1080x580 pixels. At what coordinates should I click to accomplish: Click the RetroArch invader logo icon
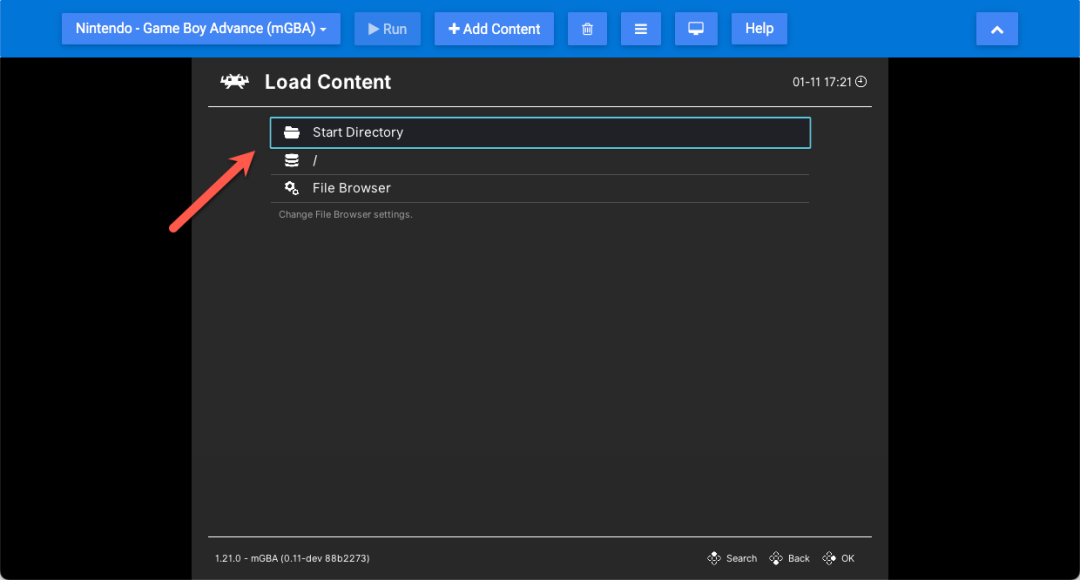pyautogui.click(x=234, y=81)
